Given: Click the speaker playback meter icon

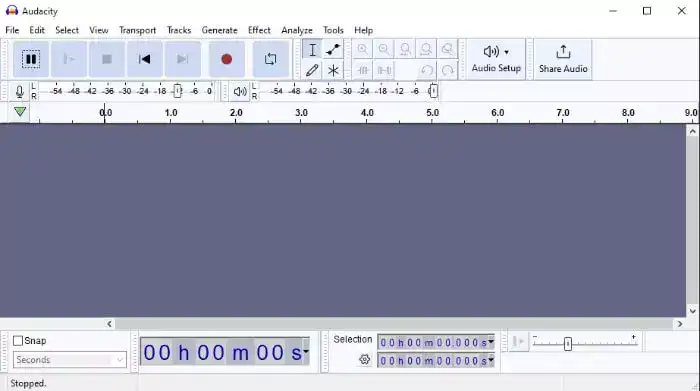Looking at the screenshot, I should pyautogui.click(x=240, y=92).
